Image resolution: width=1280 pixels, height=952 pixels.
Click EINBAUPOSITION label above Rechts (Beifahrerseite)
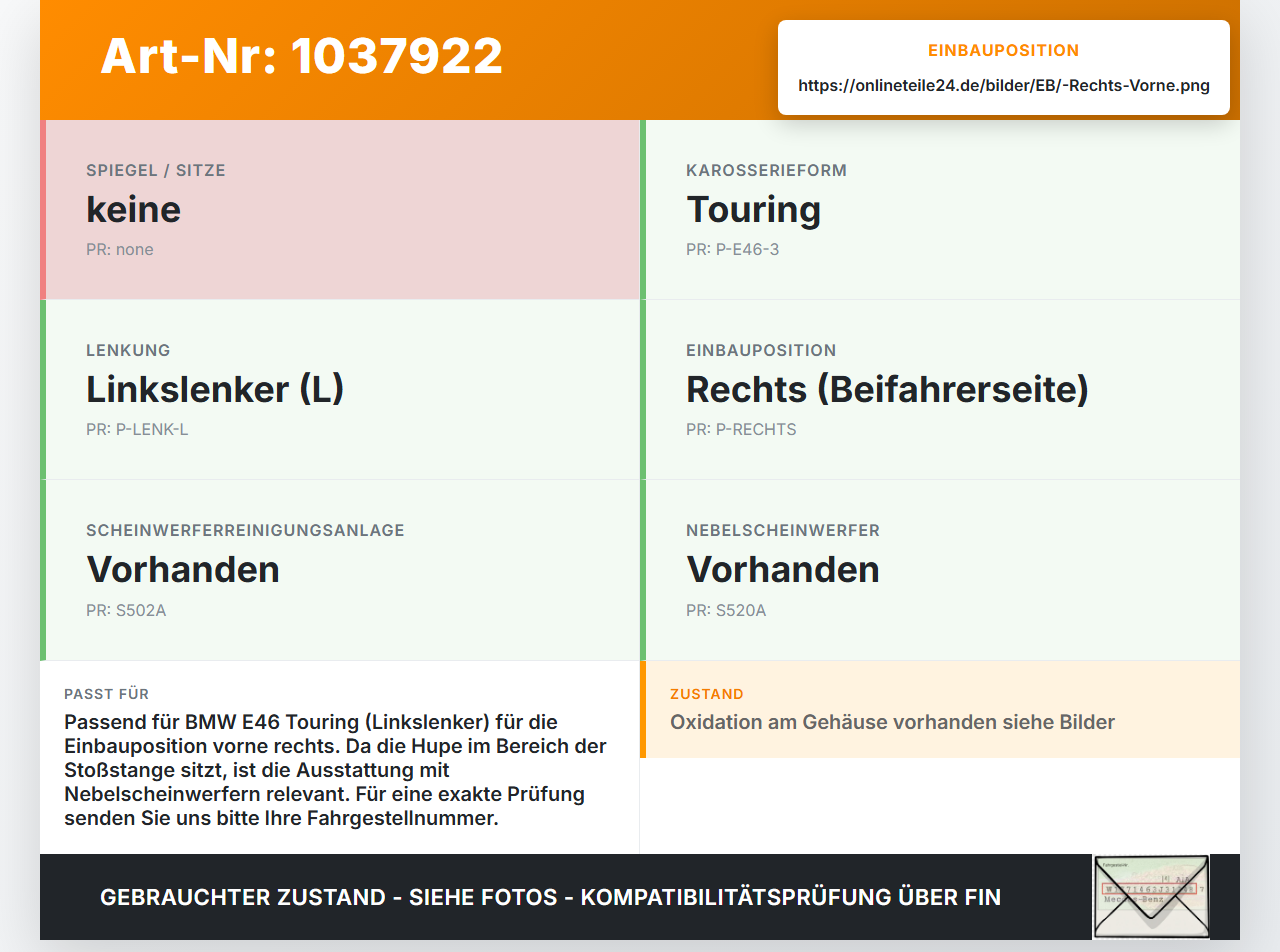click(761, 351)
